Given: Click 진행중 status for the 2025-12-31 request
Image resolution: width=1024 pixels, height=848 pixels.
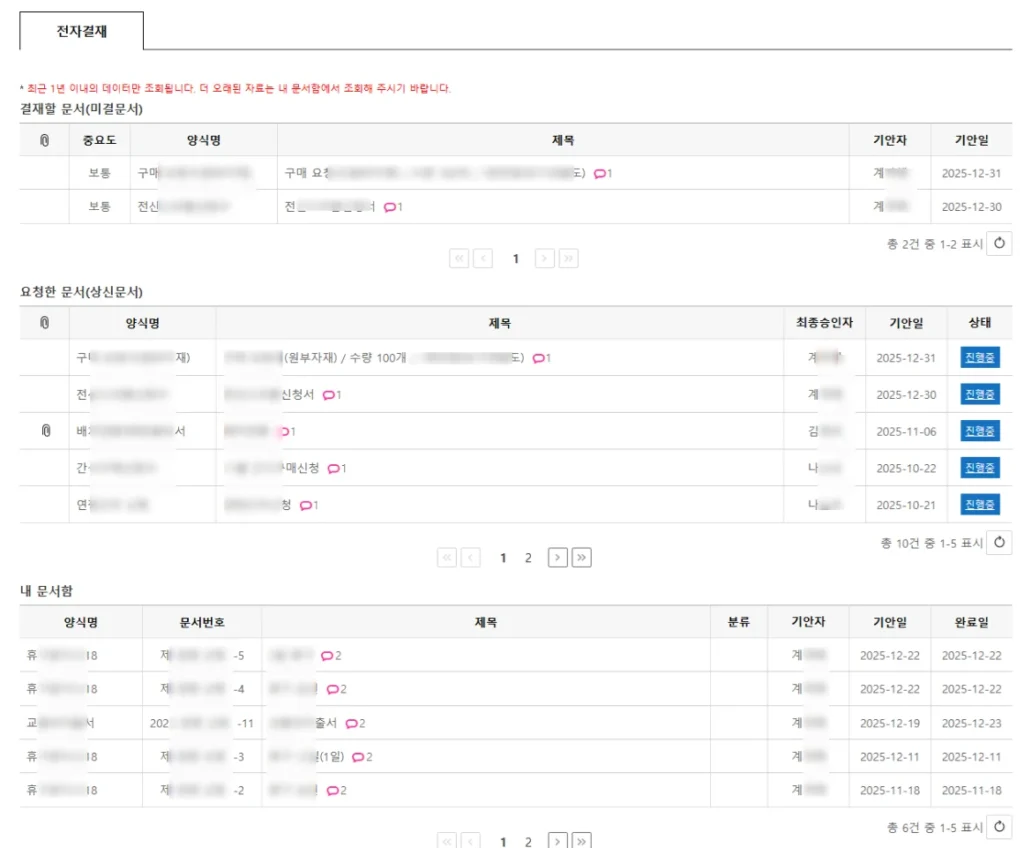Looking at the screenshot, I should point(980,358).
